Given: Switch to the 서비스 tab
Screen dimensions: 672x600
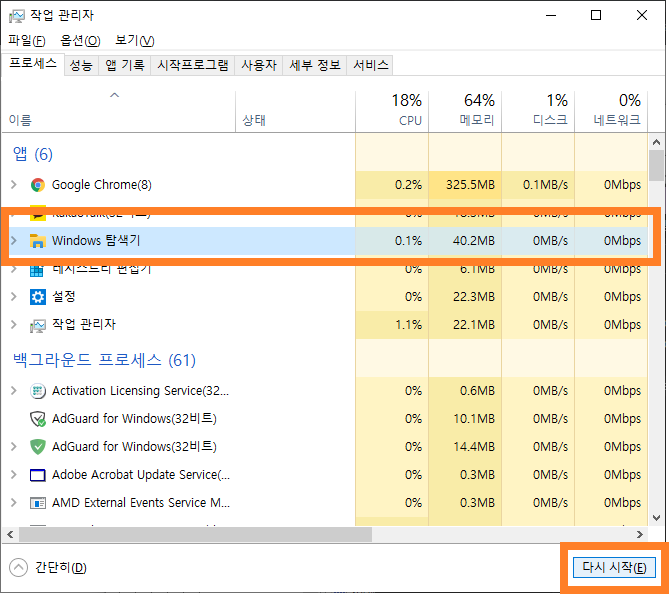Looking at the screenshot, I should (370, 65).
